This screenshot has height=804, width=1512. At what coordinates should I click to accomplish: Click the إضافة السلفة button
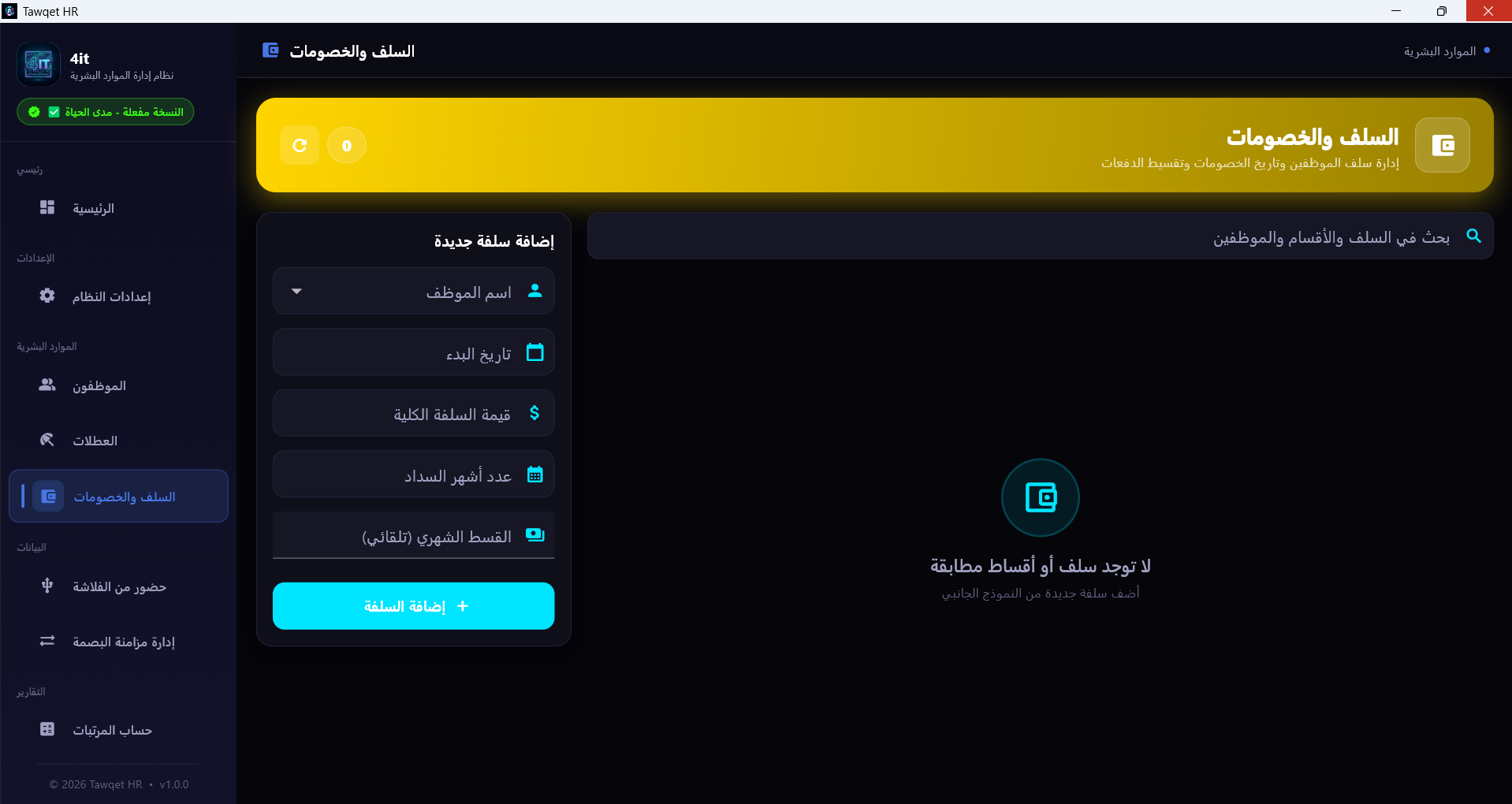point(414,606)
